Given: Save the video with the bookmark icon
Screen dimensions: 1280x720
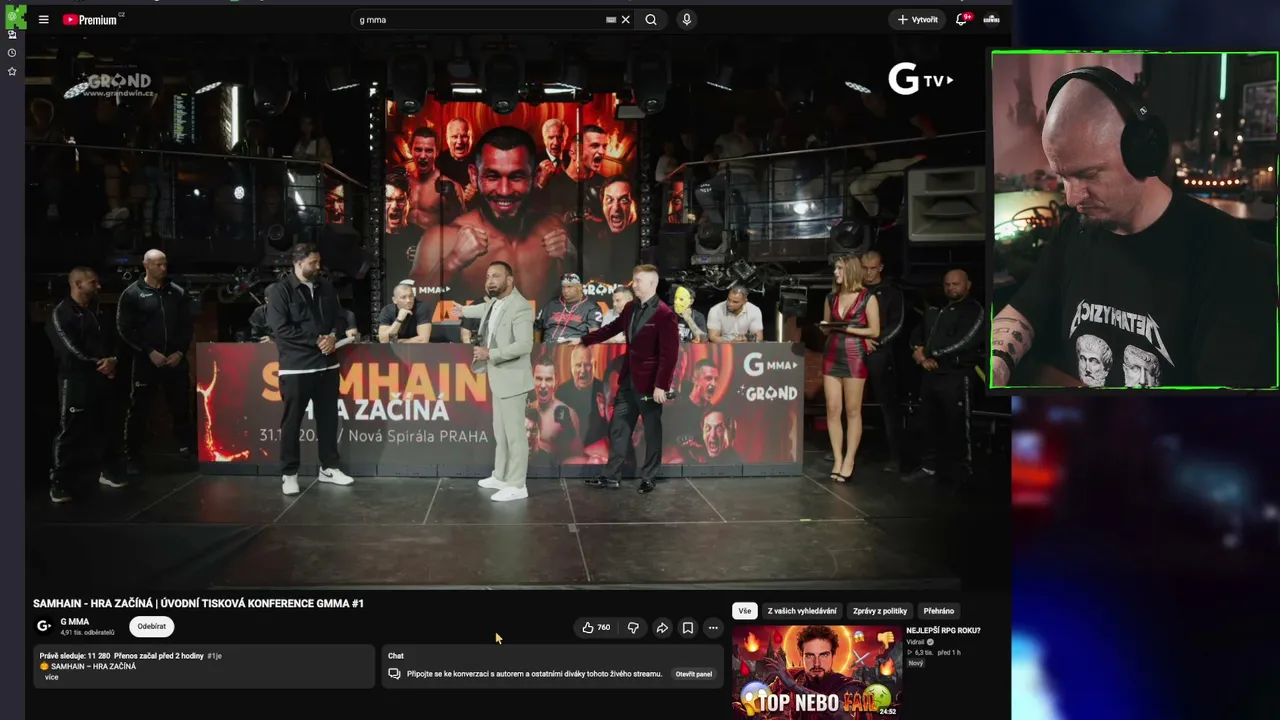Looking at the screenshot, I should pyautogui.click(x=688, y=628).
